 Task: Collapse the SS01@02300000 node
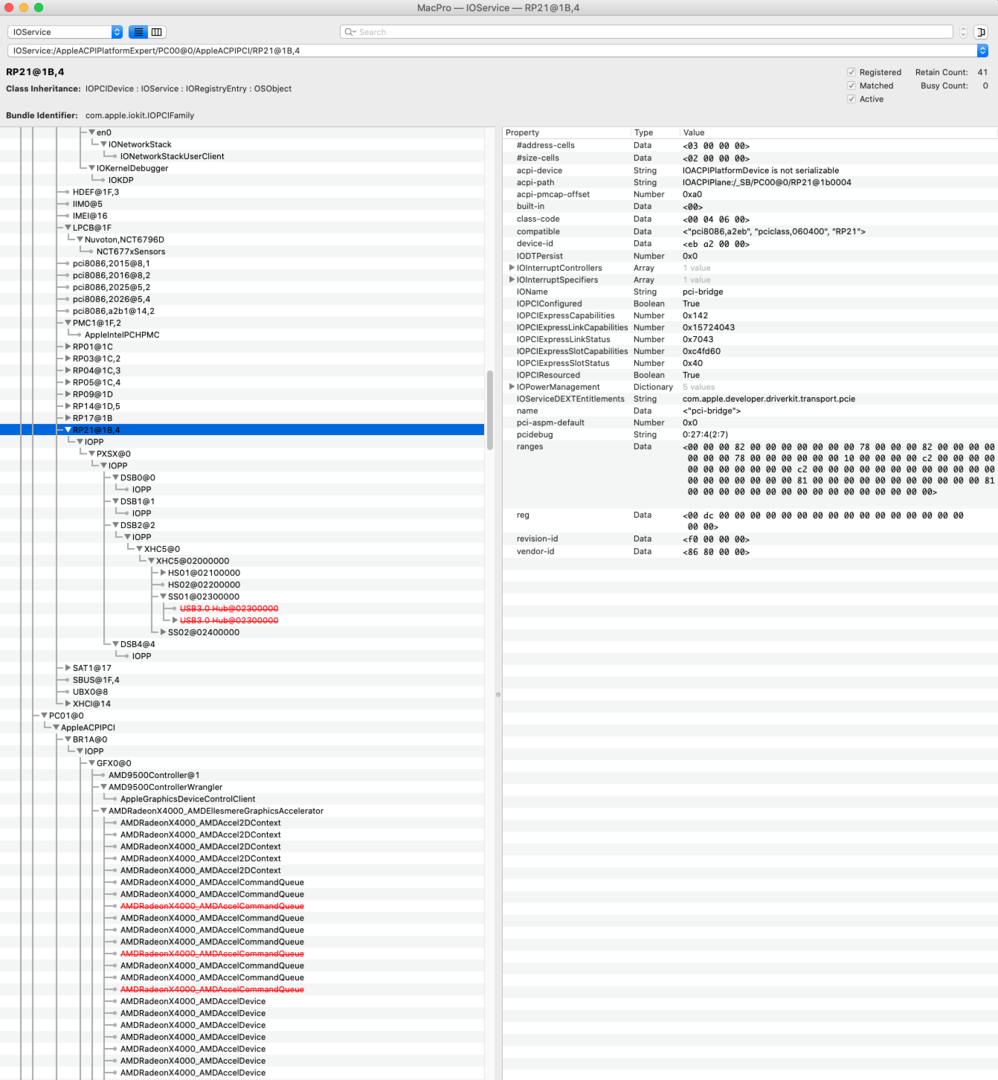[163, 596]
